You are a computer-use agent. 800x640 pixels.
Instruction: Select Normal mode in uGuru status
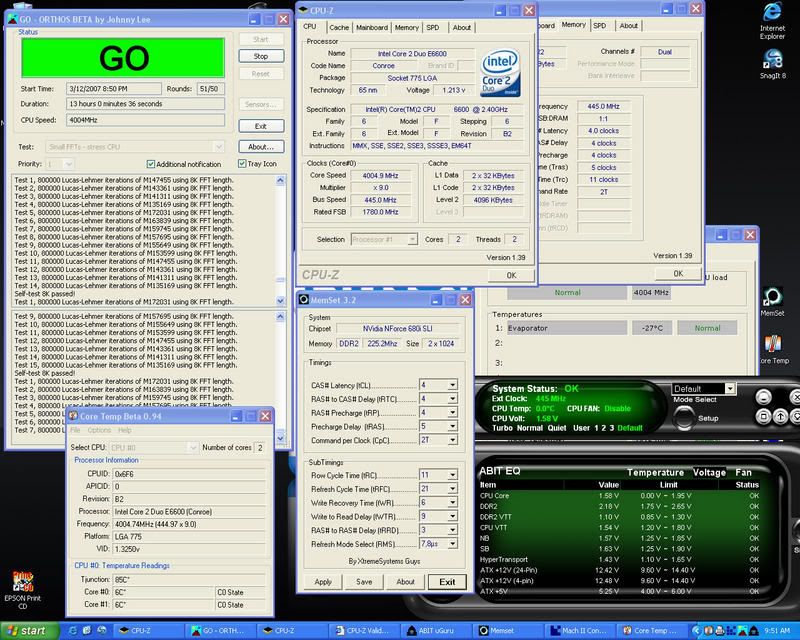click(530, 428)
